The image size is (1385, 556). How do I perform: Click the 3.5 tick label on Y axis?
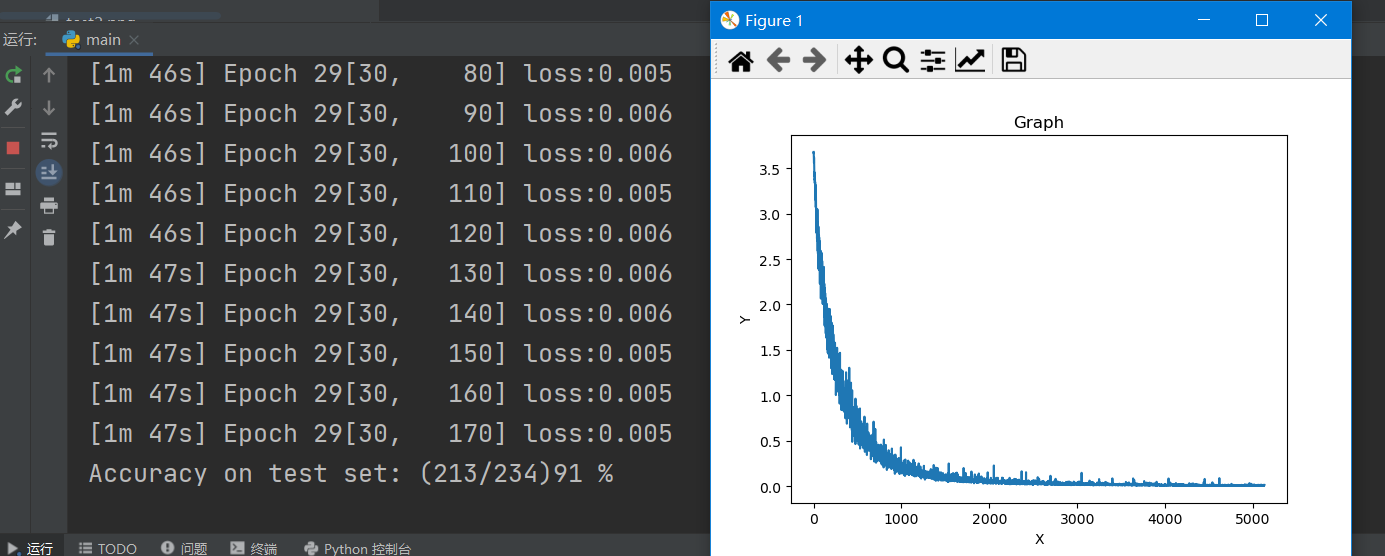pos(771,169)
